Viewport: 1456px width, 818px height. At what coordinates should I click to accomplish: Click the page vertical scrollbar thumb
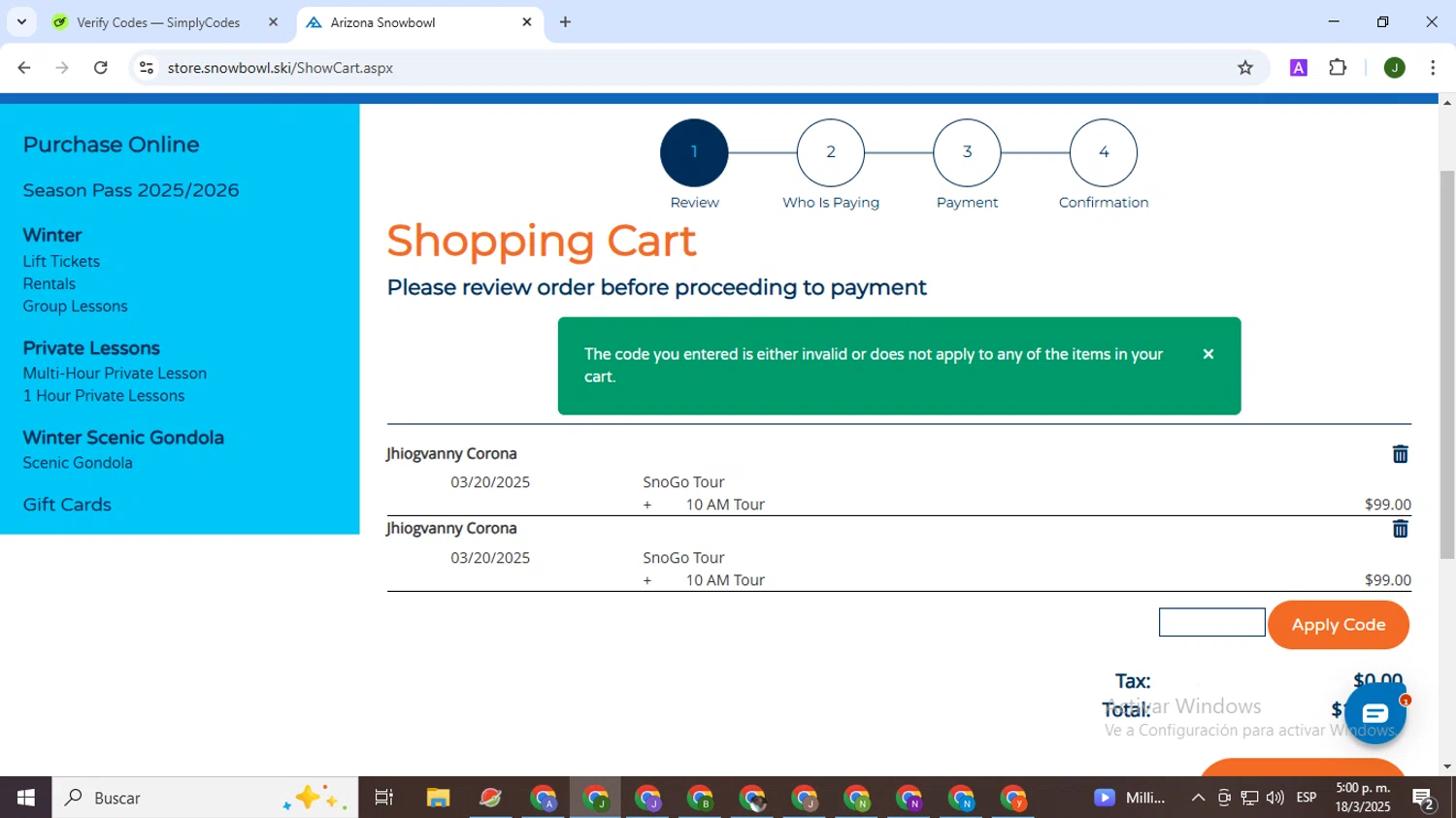click(1447, 364)
